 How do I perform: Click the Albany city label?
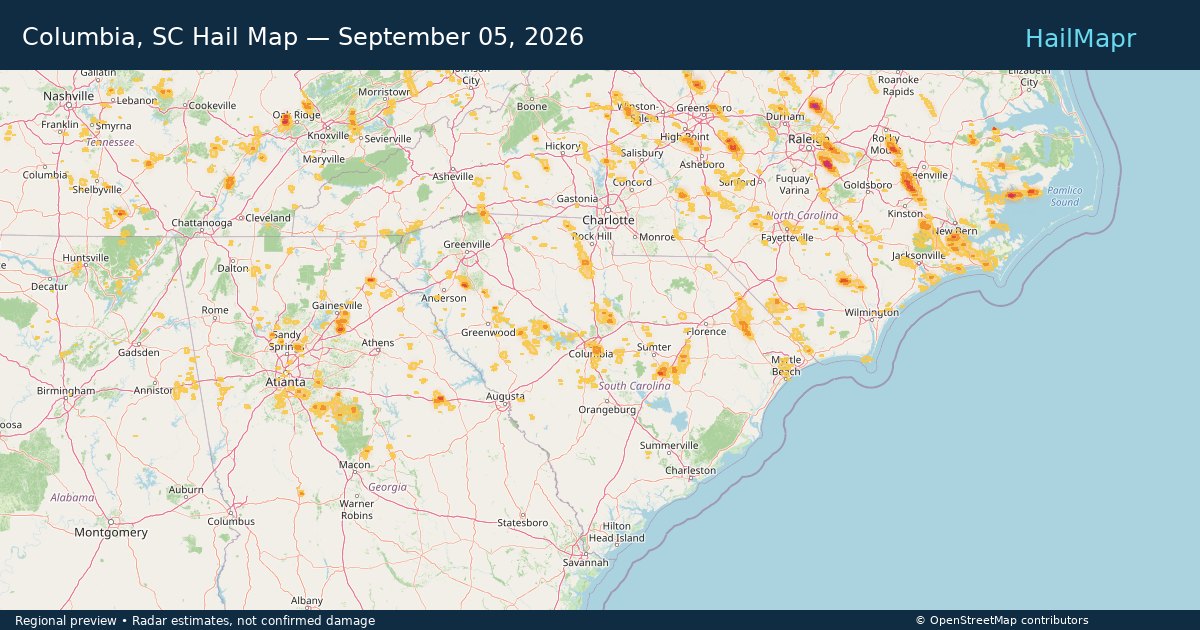pyautogui.click(x=306, y=600)
